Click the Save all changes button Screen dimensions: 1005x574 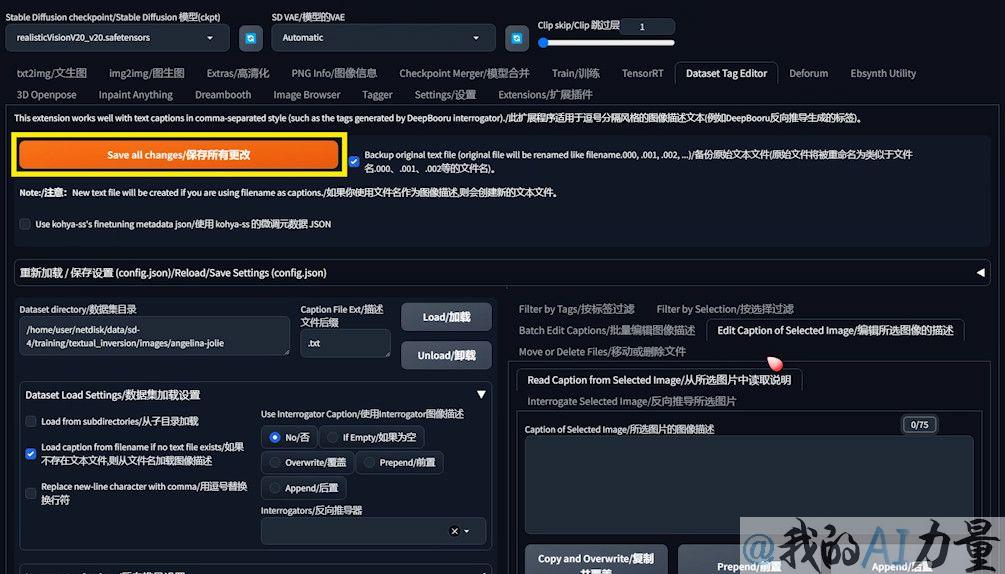(x=179, y=154)
